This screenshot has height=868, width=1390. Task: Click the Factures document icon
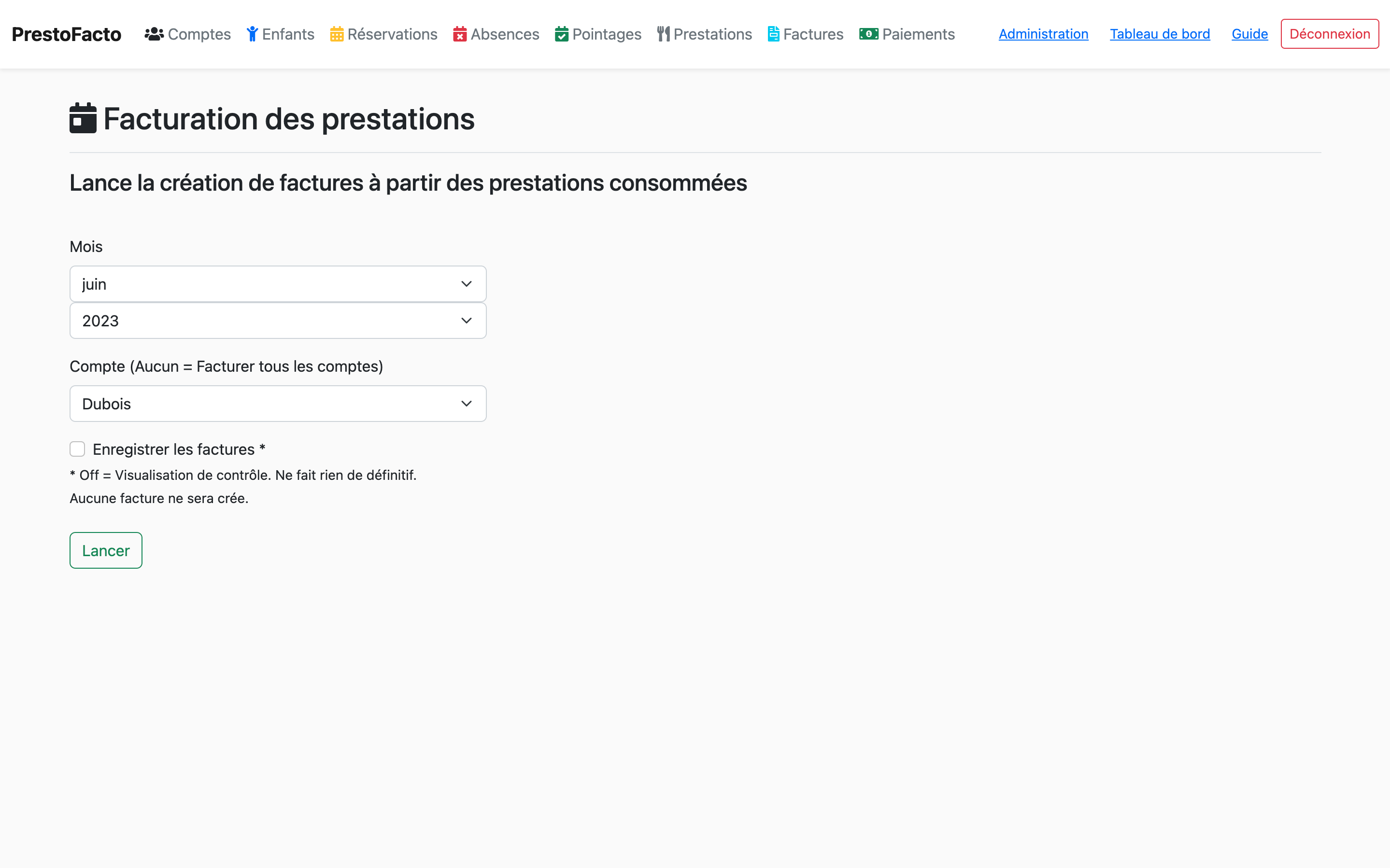tap(773, 34)
